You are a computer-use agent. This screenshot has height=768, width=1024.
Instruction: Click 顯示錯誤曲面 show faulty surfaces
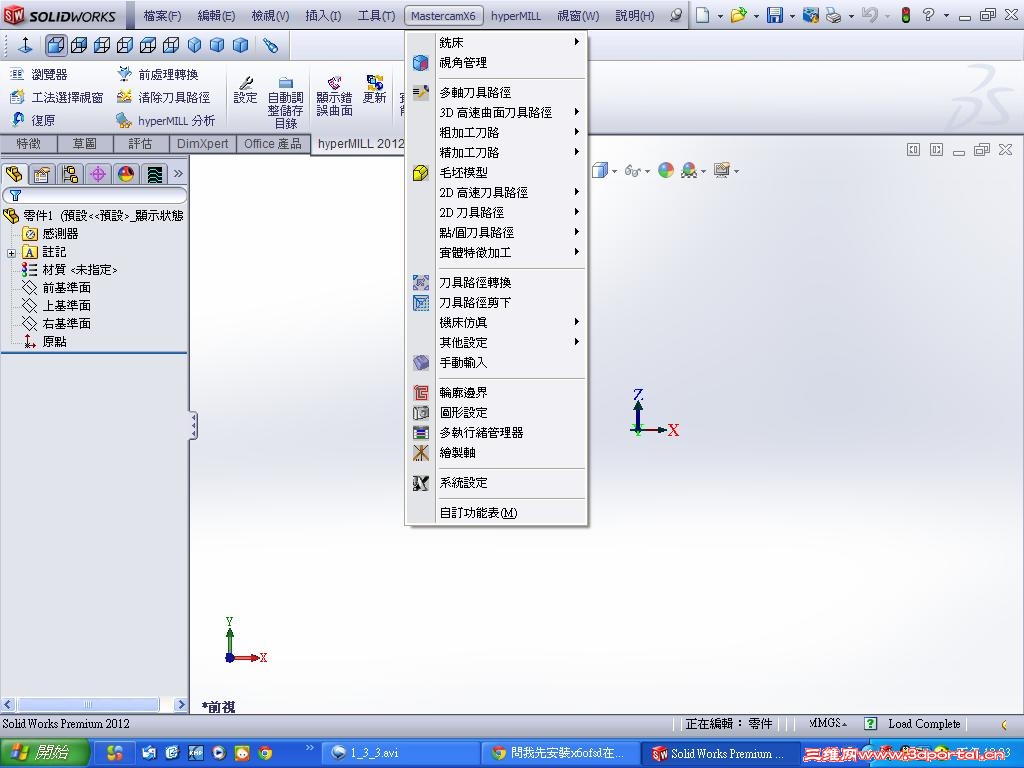point(334,96)
